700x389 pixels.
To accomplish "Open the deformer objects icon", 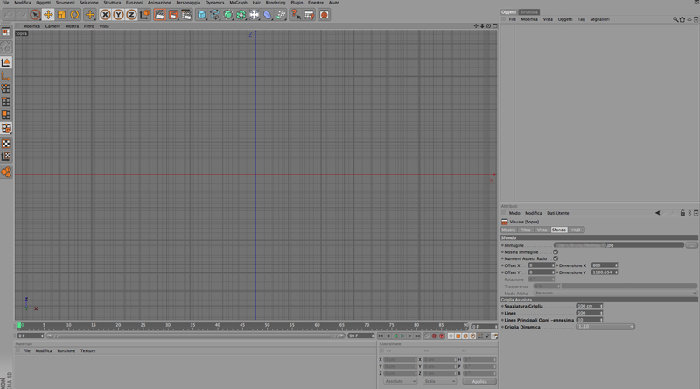I will [254, 15].
